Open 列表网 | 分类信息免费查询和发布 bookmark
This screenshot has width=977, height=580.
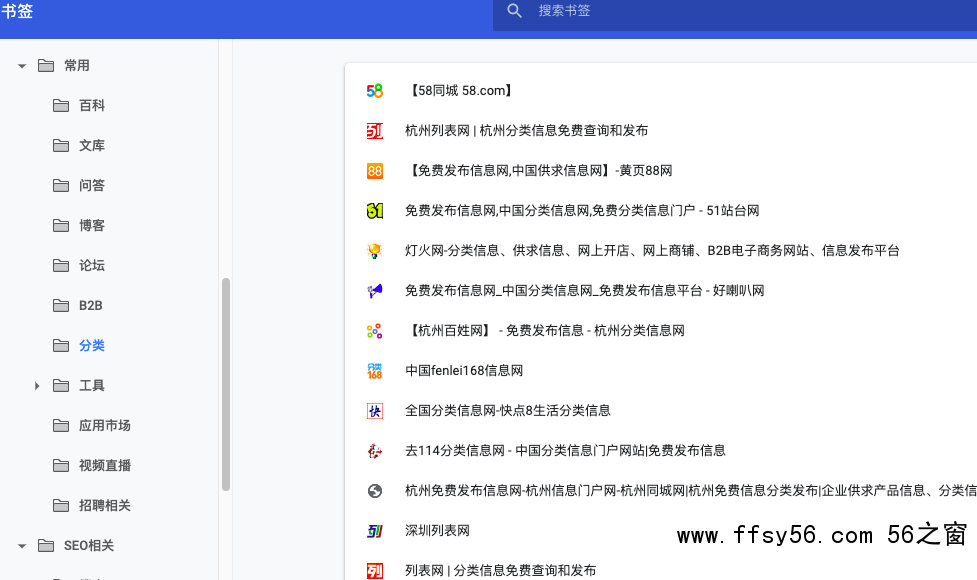[500, 571]
